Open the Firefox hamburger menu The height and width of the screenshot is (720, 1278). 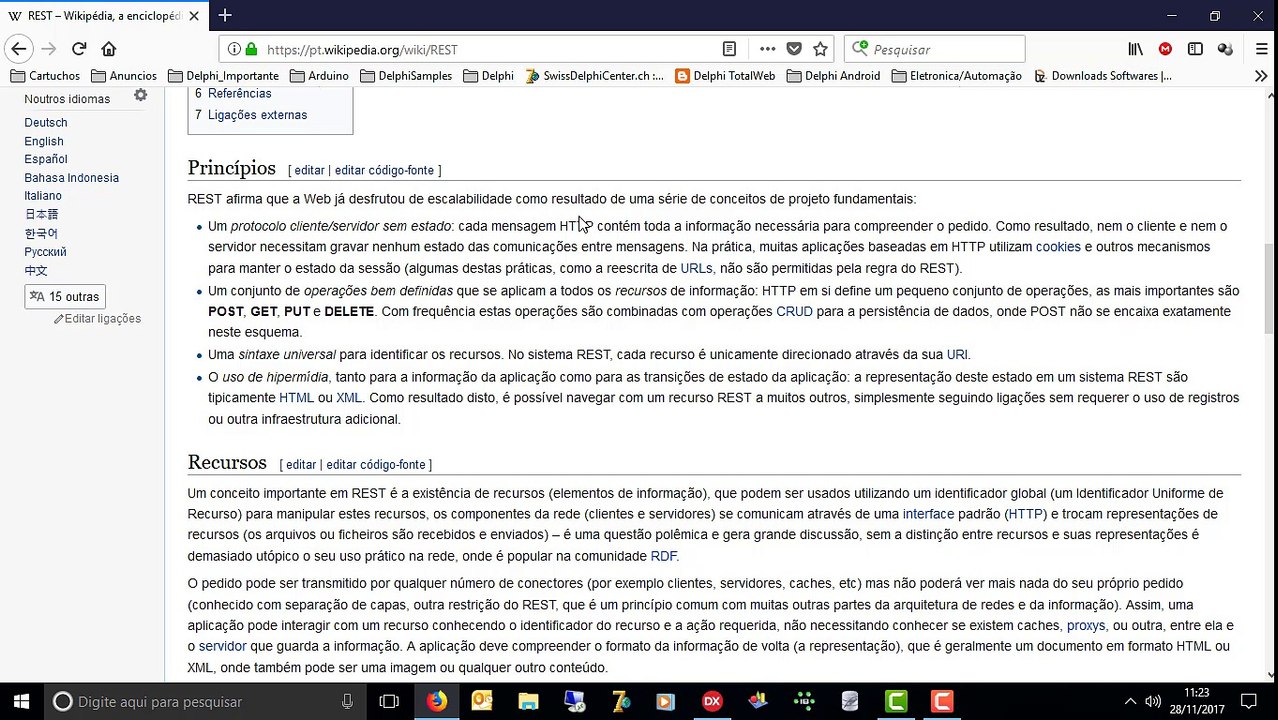tap(1261, 49)
